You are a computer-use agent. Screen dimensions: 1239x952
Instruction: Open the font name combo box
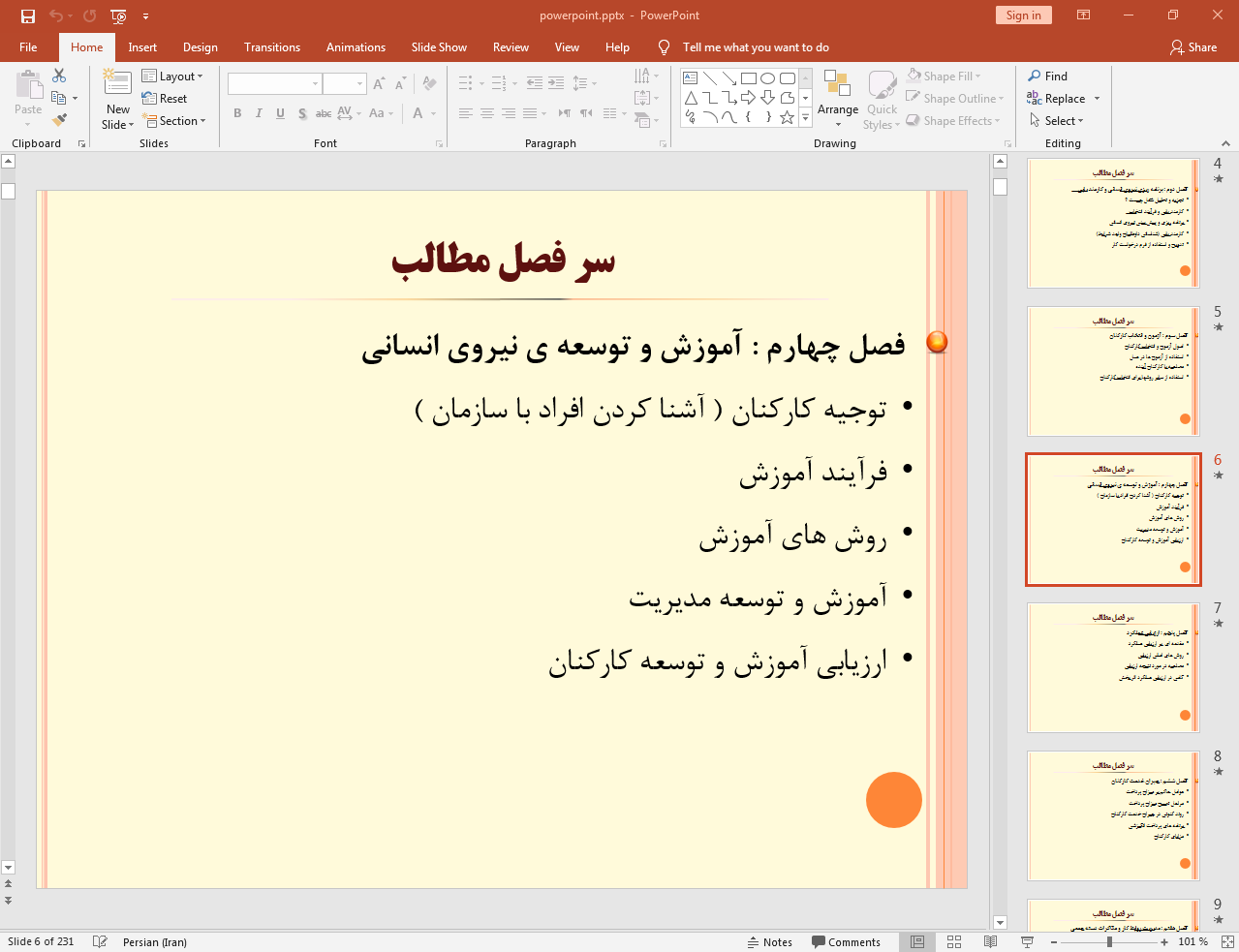click(x=274, y=84)
